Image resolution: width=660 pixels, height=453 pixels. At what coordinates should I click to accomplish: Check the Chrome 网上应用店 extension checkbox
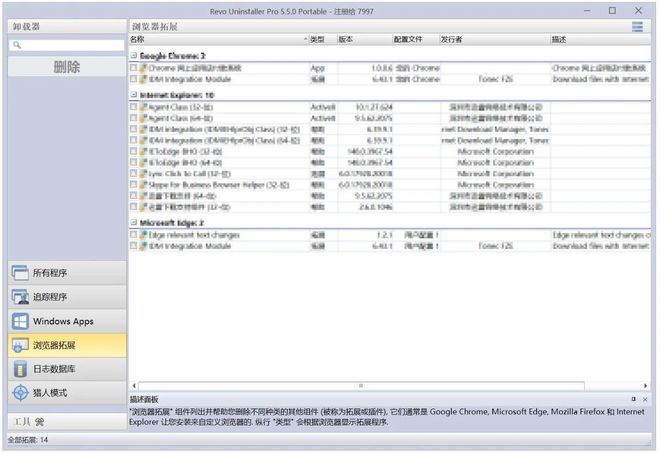click(133, 67)
